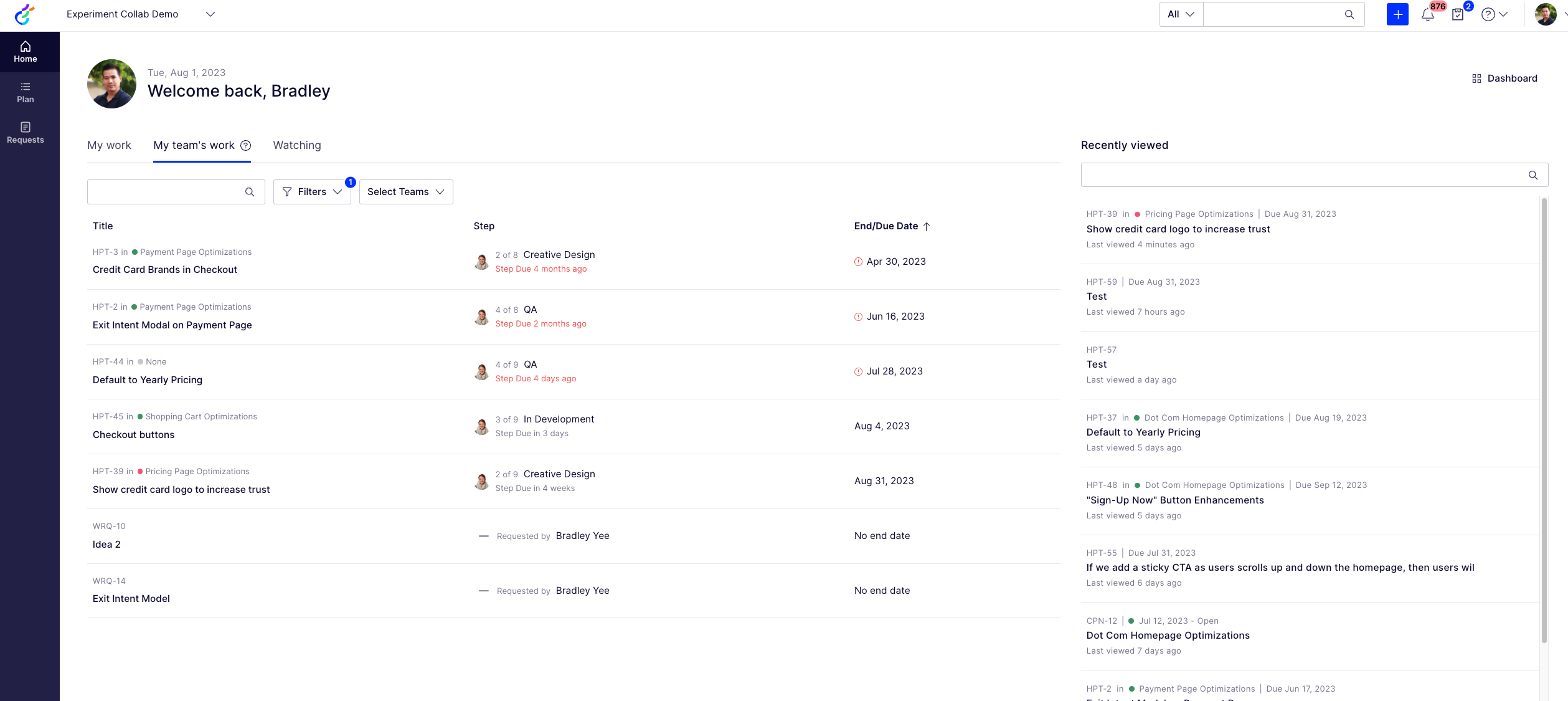The height and width of the screenshot is (701, 1568).
Task: Click the overdue icon next to Jun 16, 2023
Action: (x=858, y=317)
